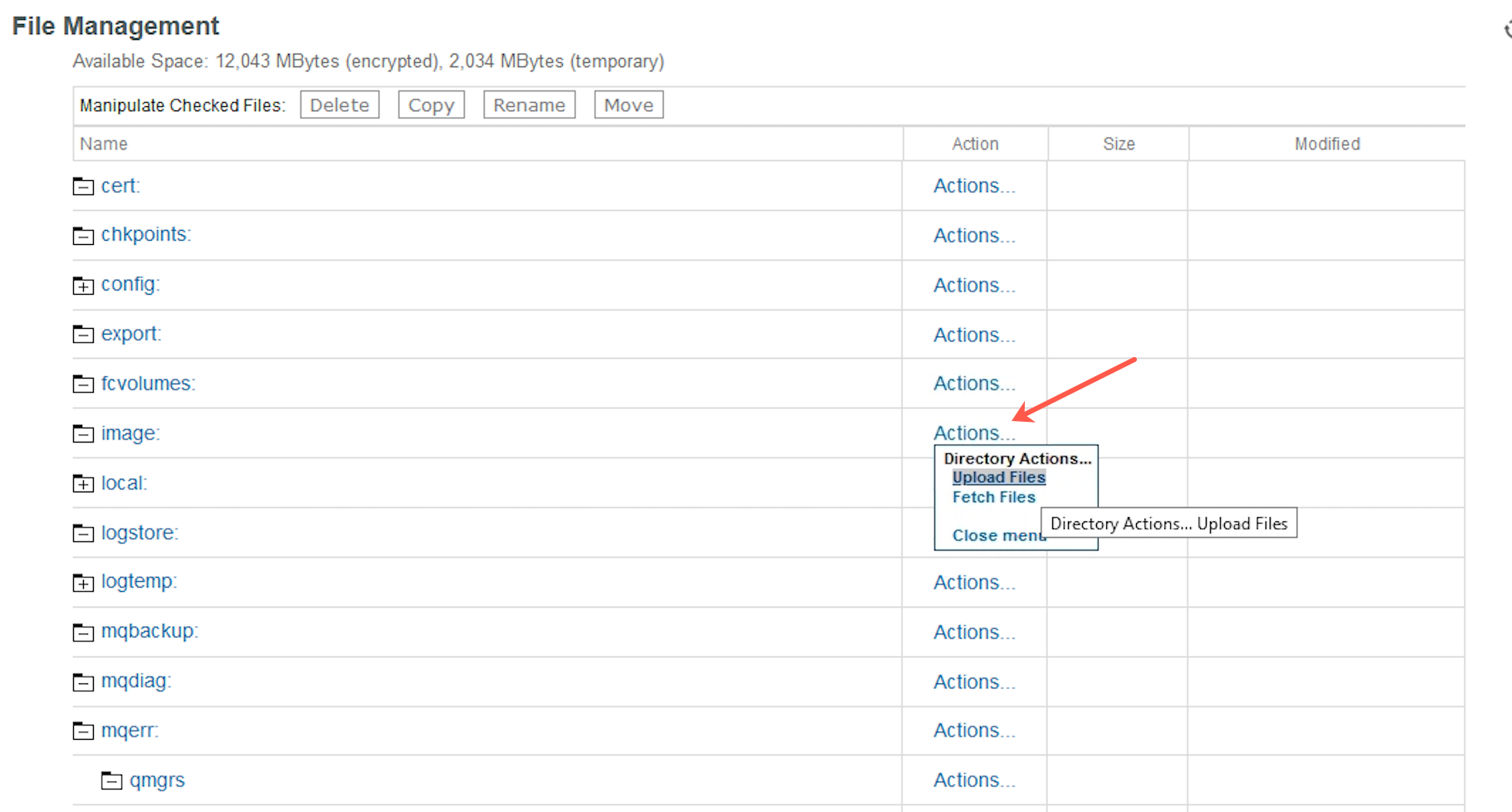1512x812 pixels.
Task: Collapse the export: folder icon
Action: tap(83, 334)
